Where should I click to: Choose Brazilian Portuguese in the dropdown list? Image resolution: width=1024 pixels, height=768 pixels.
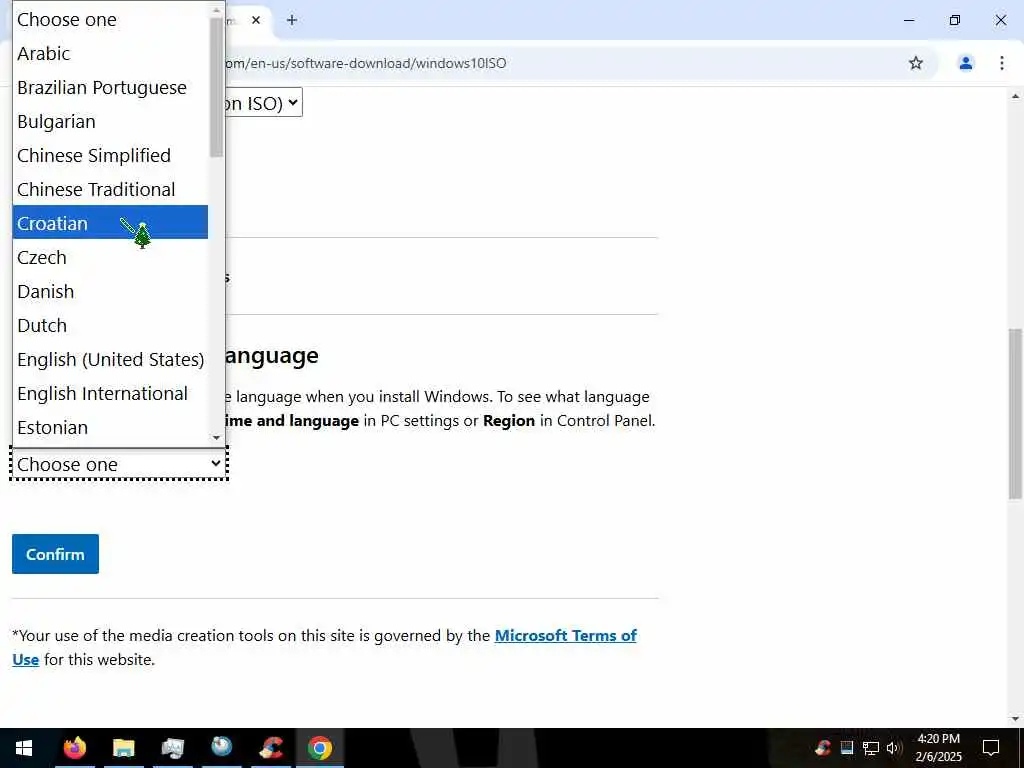110,88
